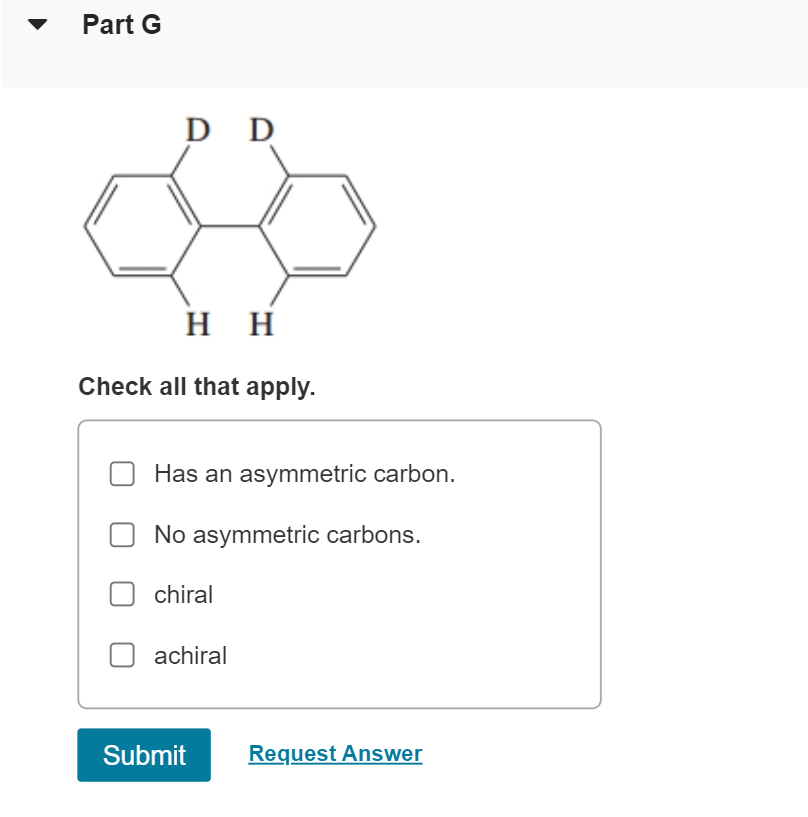Check the 'Has an asymmetric carbon.' checkbox
This screenshot has width=808, height=817.
click(x=122, y=474)
